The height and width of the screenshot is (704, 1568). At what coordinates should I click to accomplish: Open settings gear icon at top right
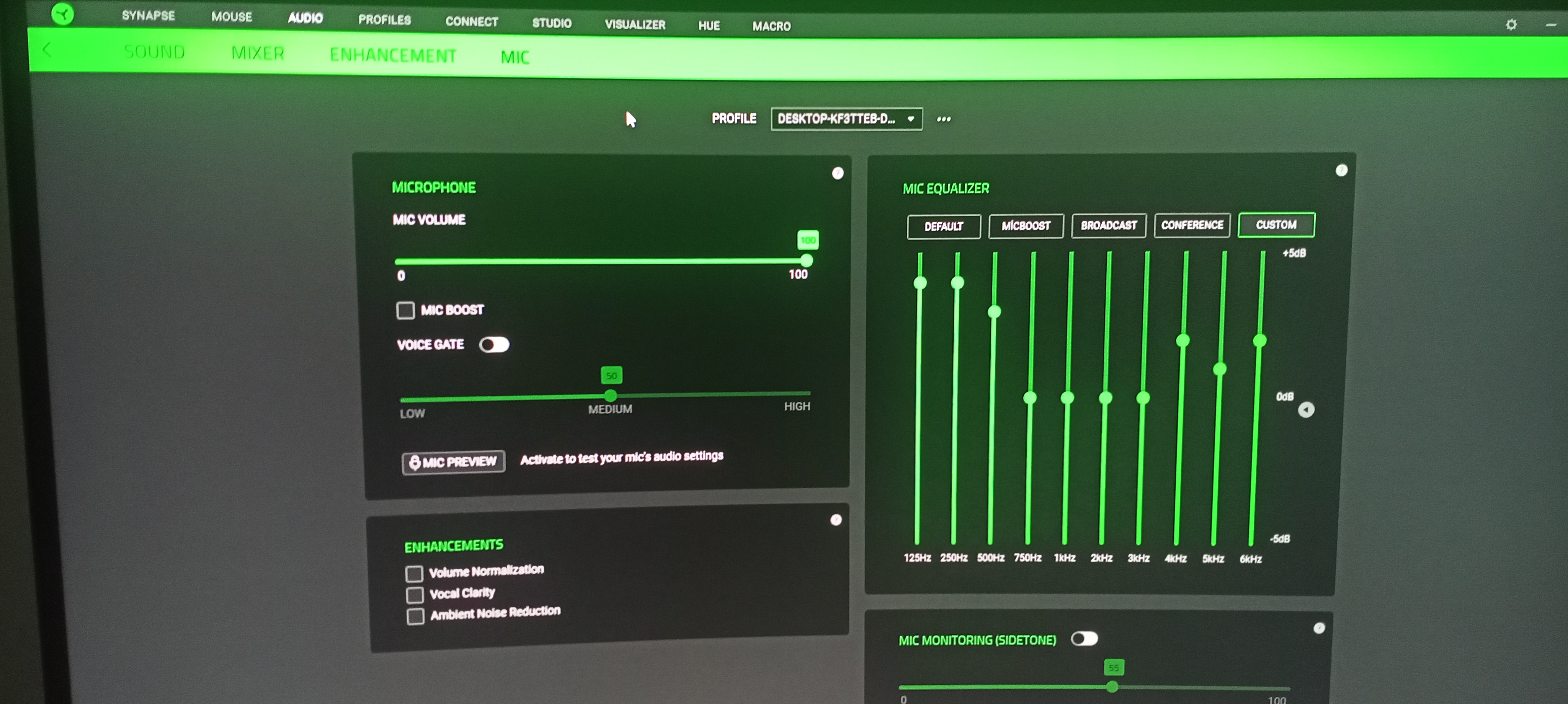click(x=1511, y=25)
